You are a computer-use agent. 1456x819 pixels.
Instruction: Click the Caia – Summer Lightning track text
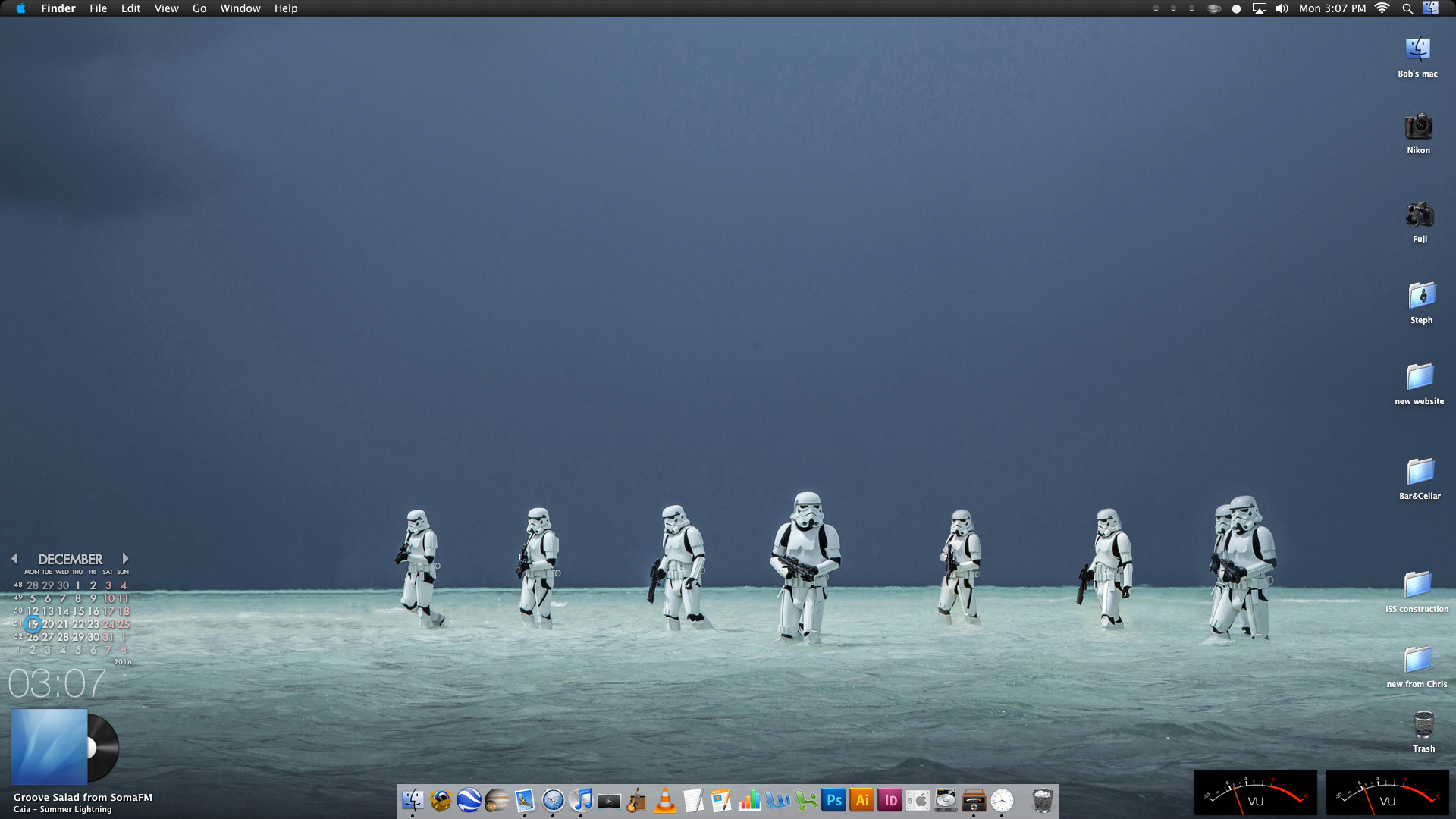tap(62, 809)
